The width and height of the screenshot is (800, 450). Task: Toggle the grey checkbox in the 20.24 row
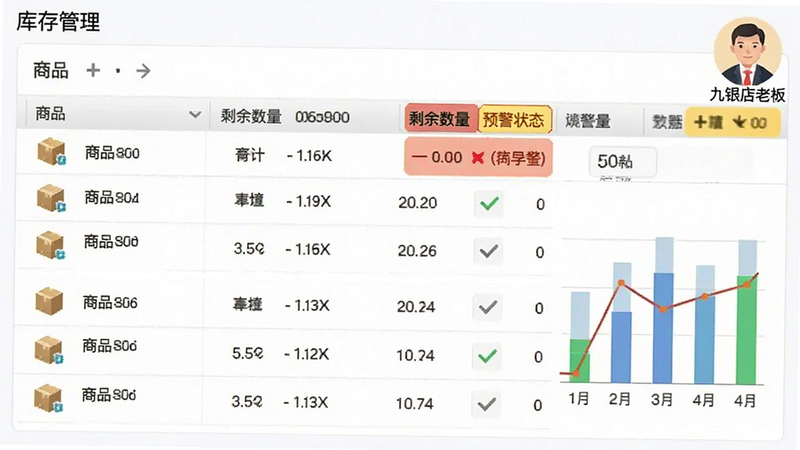(x=488, y=307)
